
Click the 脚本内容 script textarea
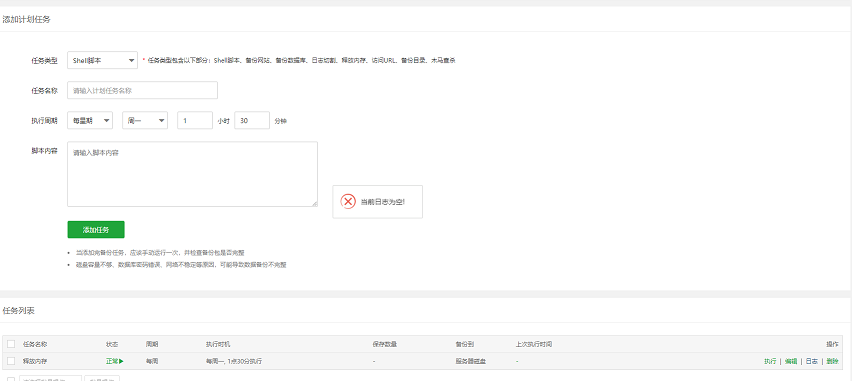point(192,174)
